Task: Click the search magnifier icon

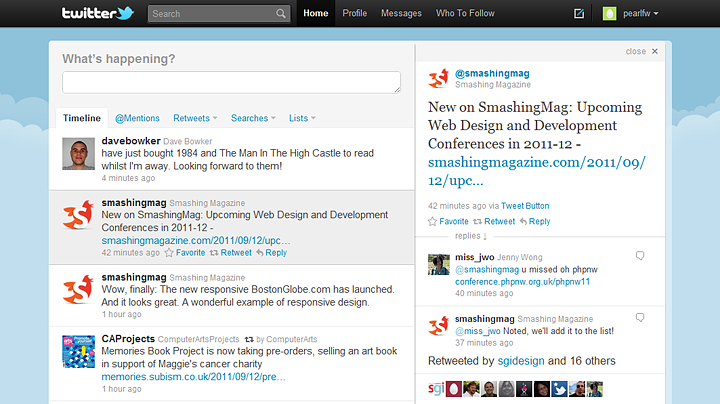Action: (281, 14)
